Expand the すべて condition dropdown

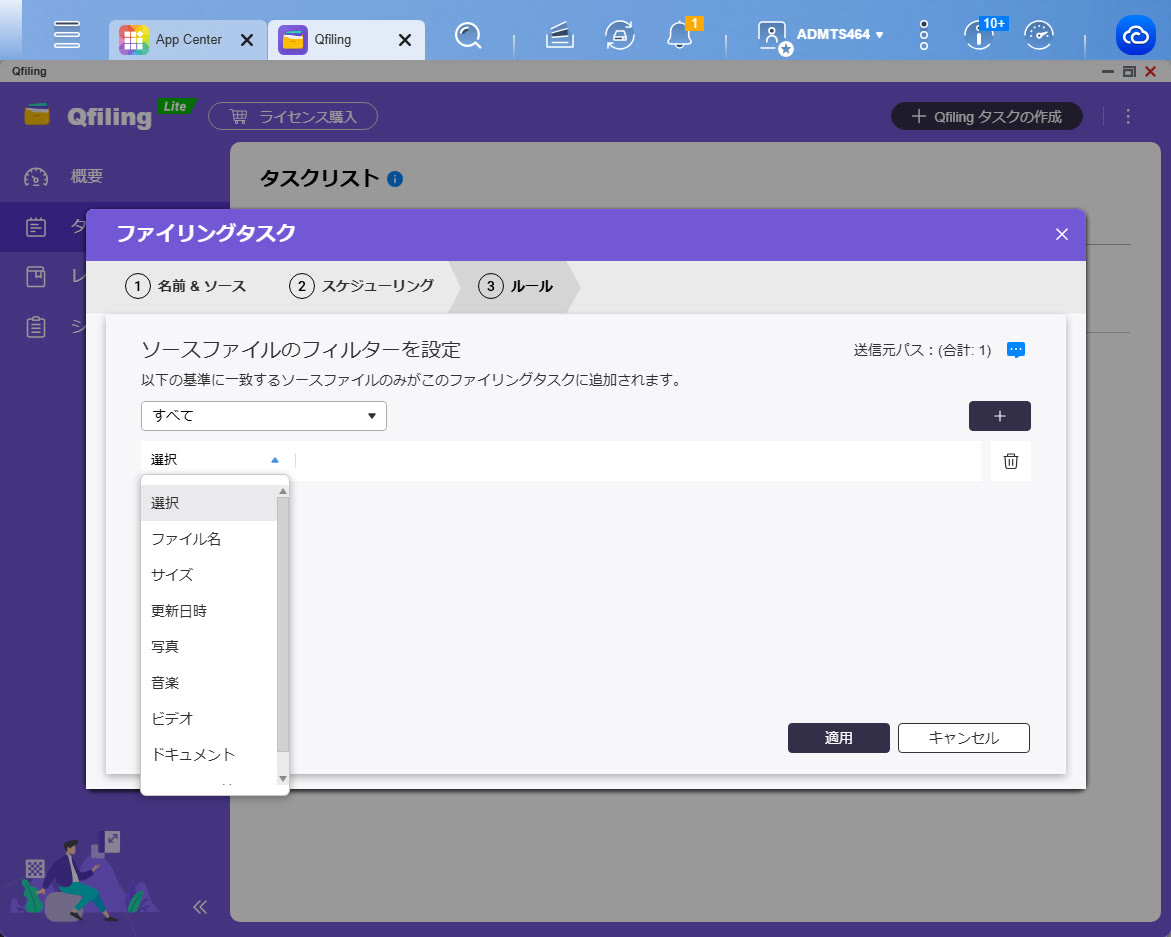tap(264, 416)
